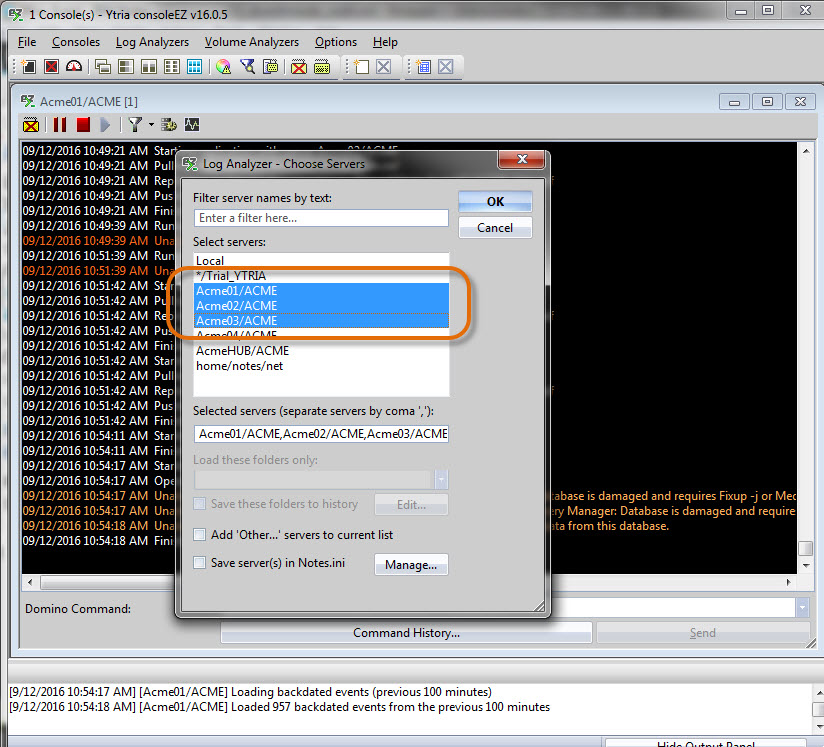Image resolution: width=824 pixels, height=747 pixels.
Task: Click the console horizontal scrollbar left arrow
Action: 30,582
